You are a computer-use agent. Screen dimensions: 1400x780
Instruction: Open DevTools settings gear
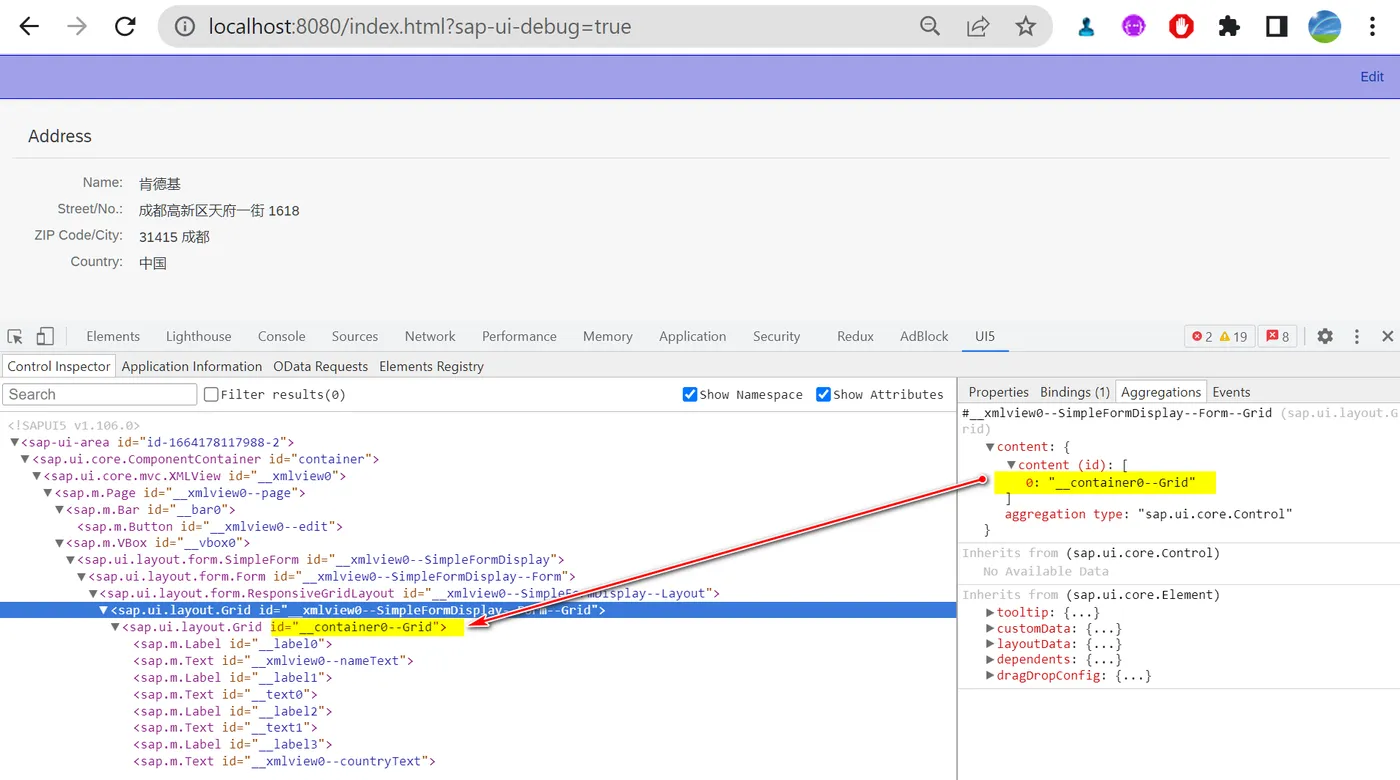click(x=1325, y=336)
